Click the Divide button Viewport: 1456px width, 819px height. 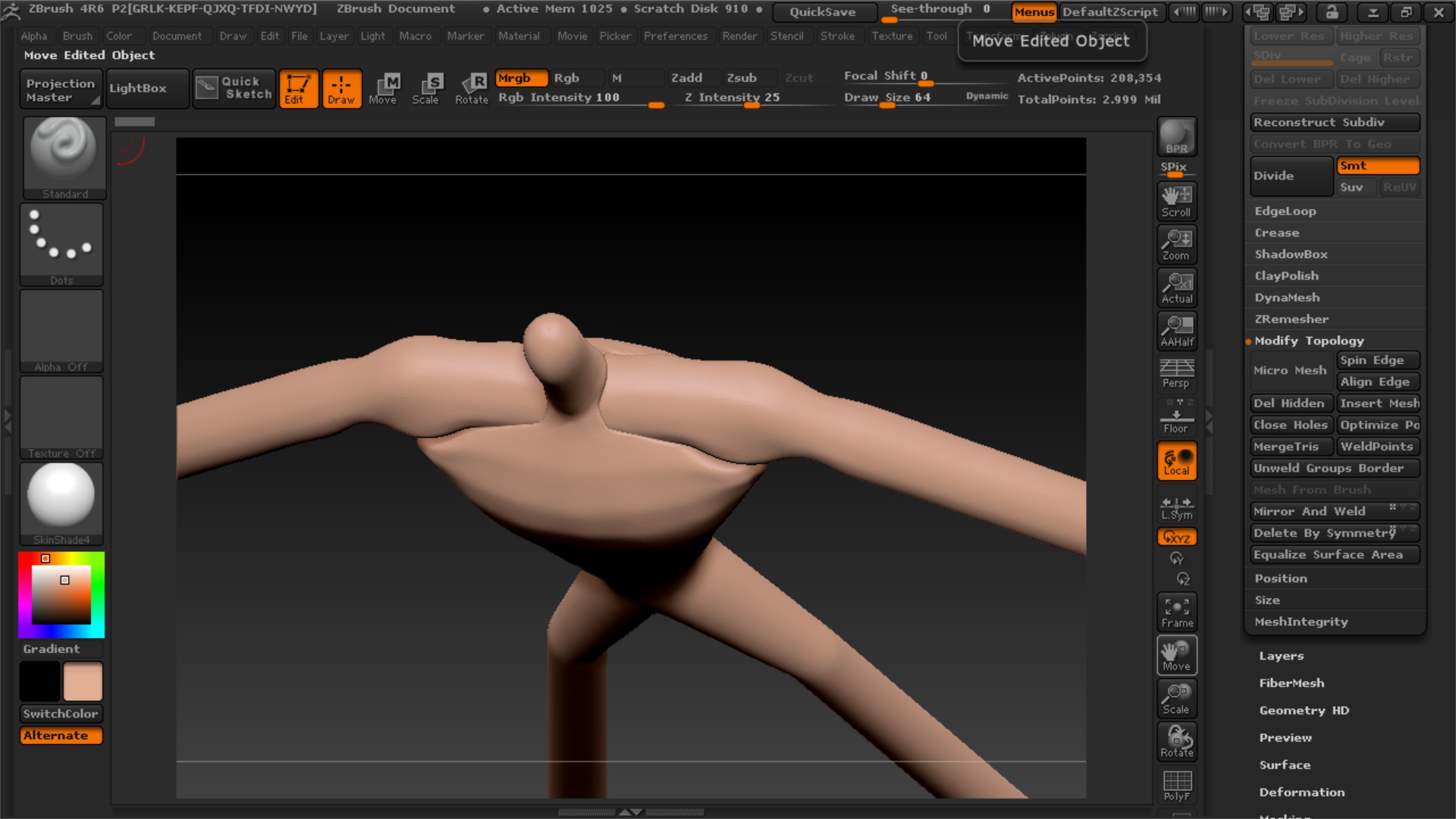tap(1291, 176)
